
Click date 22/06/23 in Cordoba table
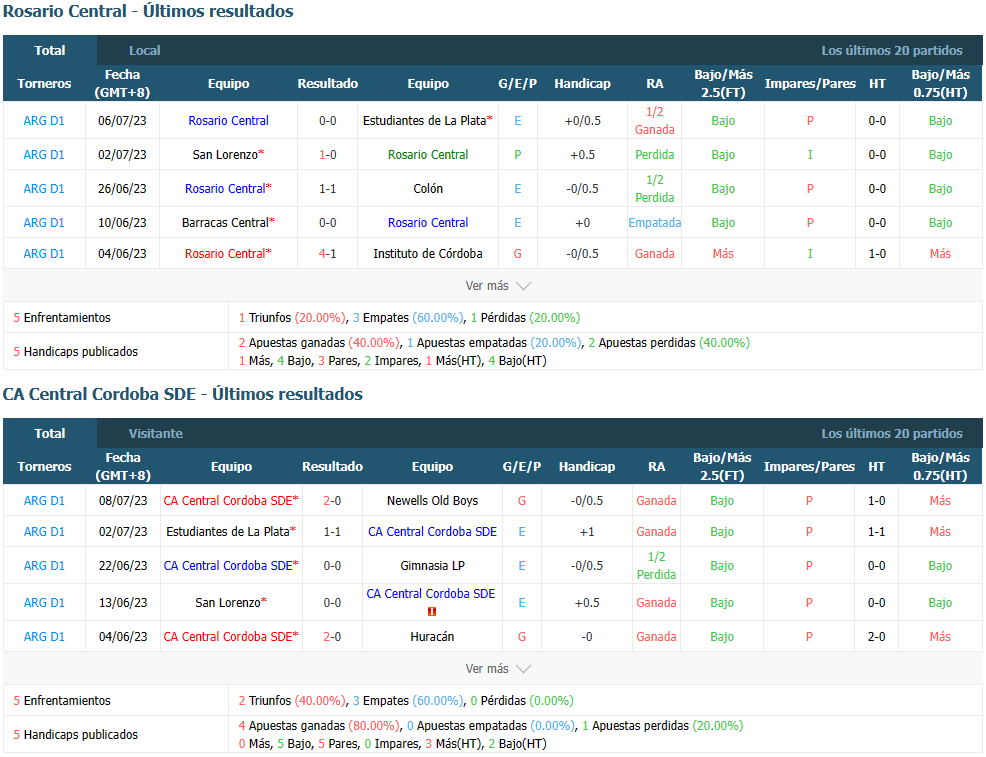[123, 566]
